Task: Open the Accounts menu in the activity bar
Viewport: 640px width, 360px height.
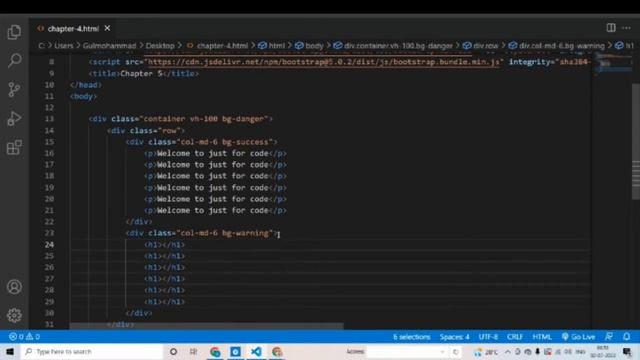Action: point(14,287)
